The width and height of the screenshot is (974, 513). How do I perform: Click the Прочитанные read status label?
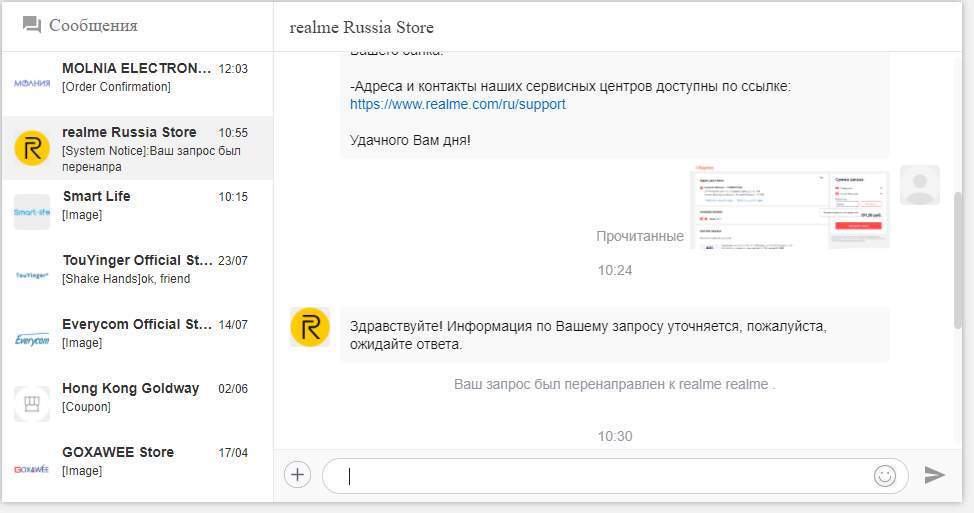(x=640, y=236)
